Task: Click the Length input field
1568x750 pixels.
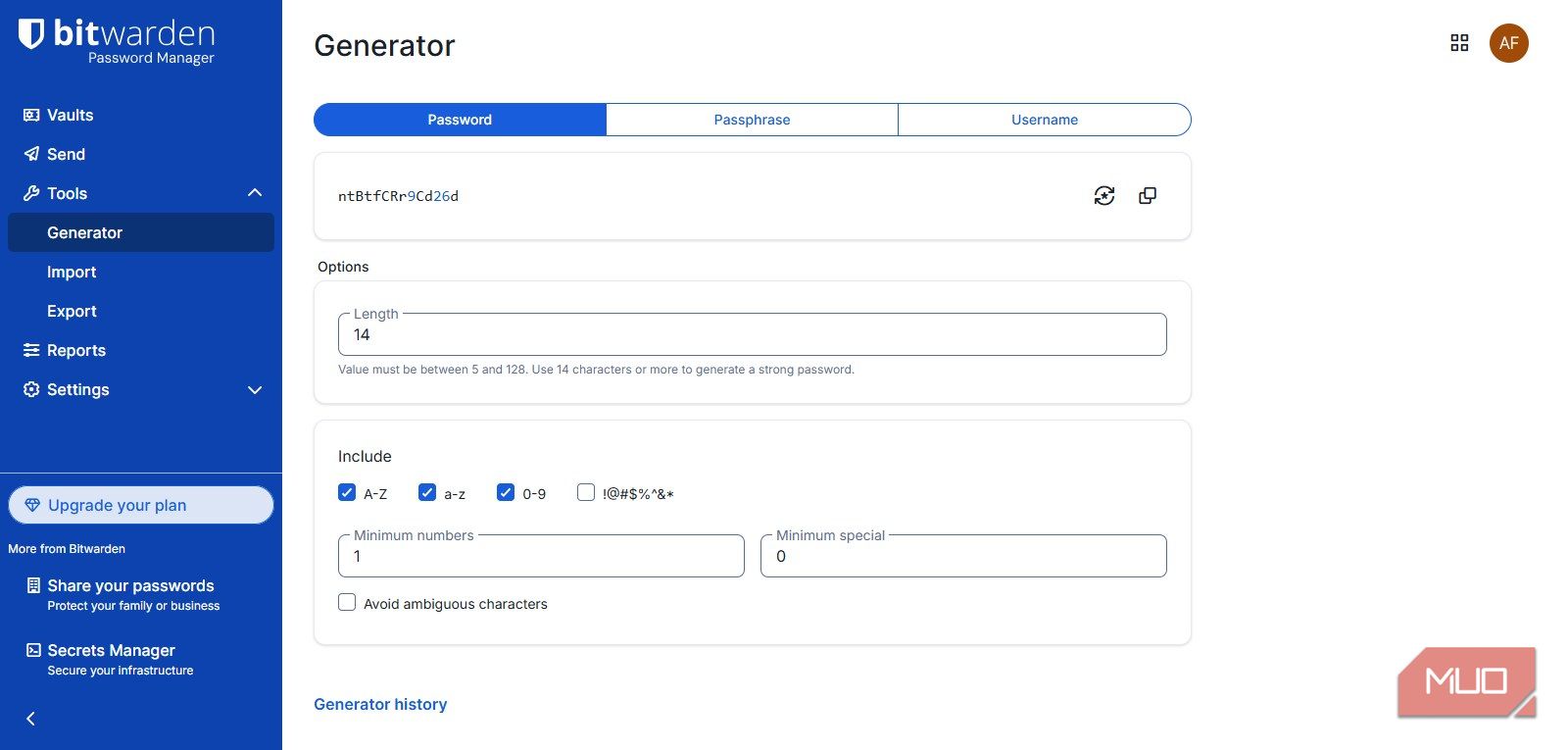Action: 753,334
